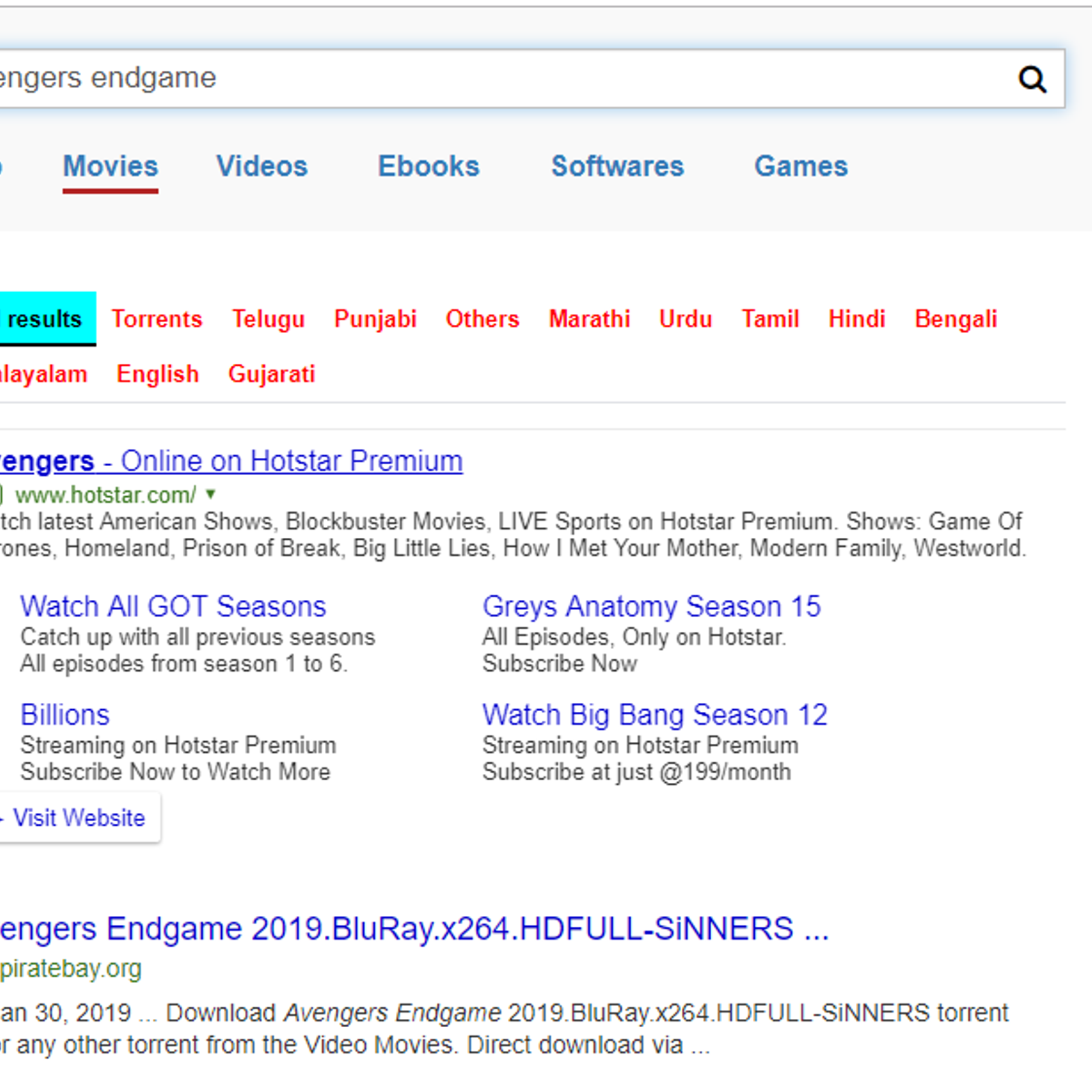
Task: Filter results by Punjabi
Action: (375, 319)
